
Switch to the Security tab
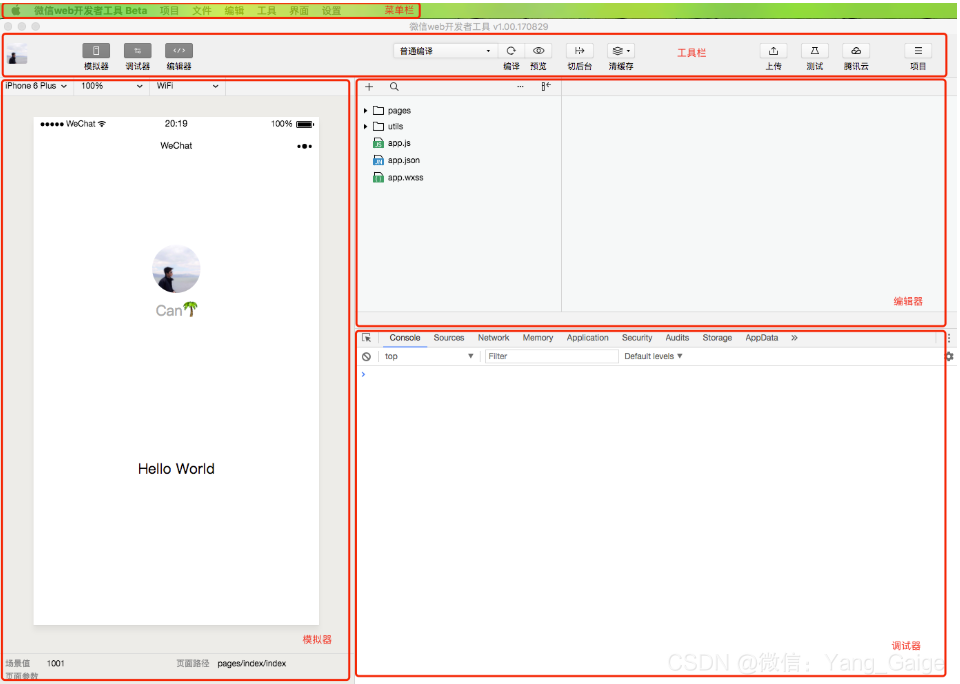click(x=637, y=338)
